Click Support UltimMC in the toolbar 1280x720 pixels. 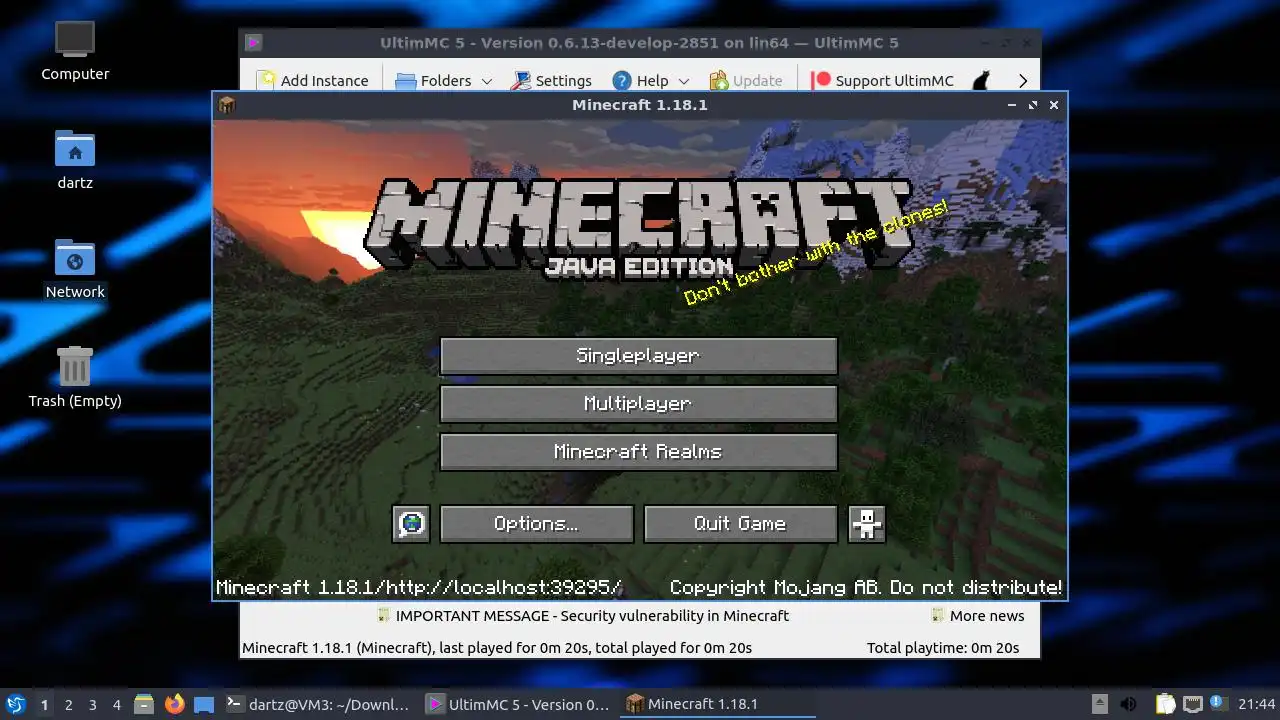point(883,80)
